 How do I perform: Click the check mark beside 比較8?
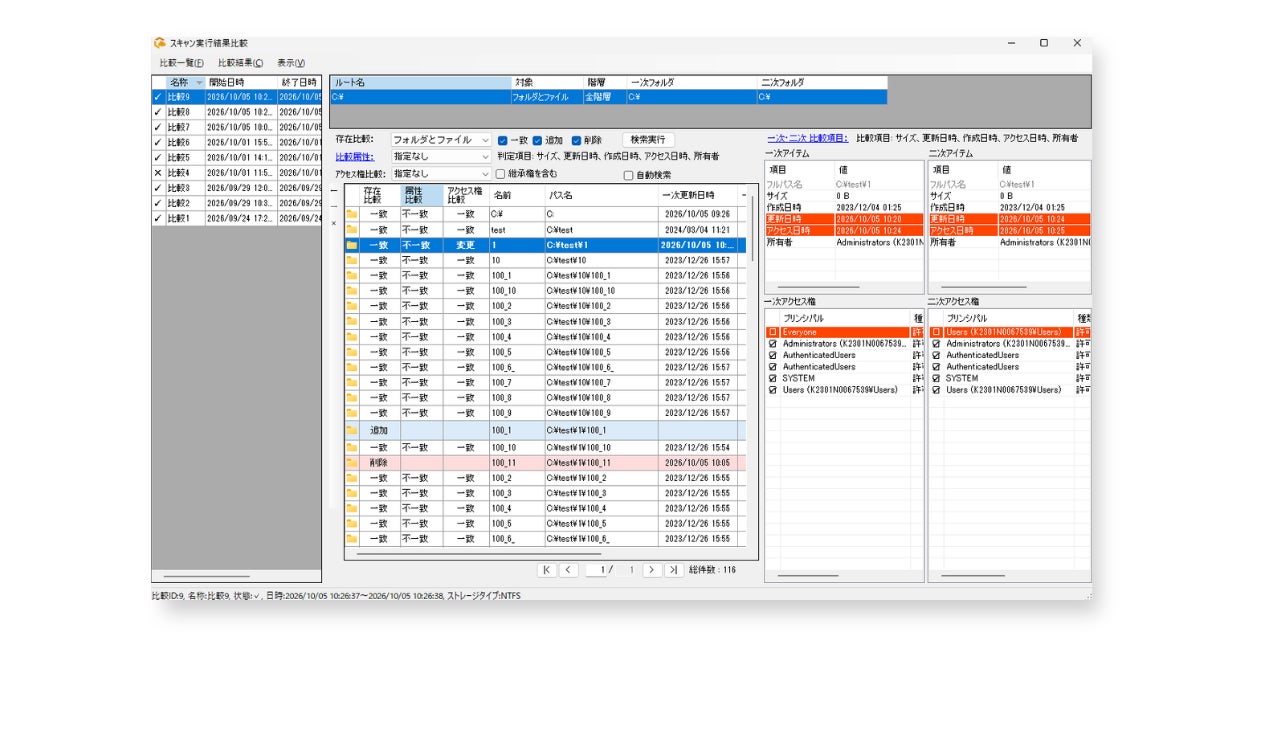click(x=157, y=112)
